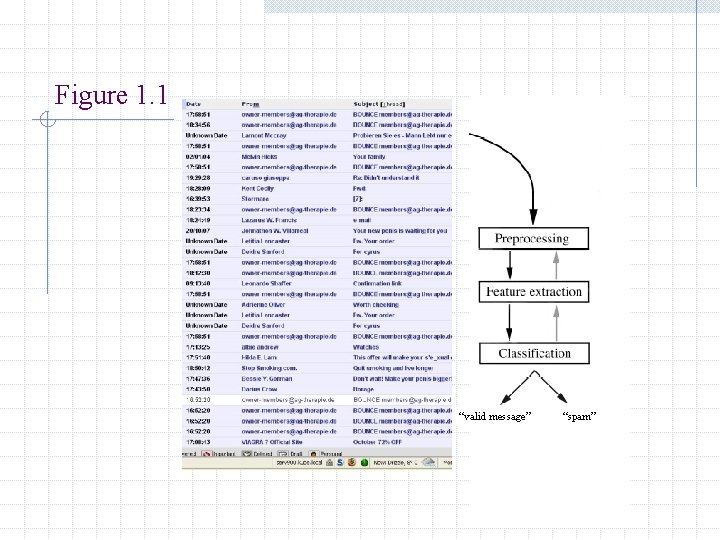
Task: Open message from Kent Cecily
Action: pos(257,188)
